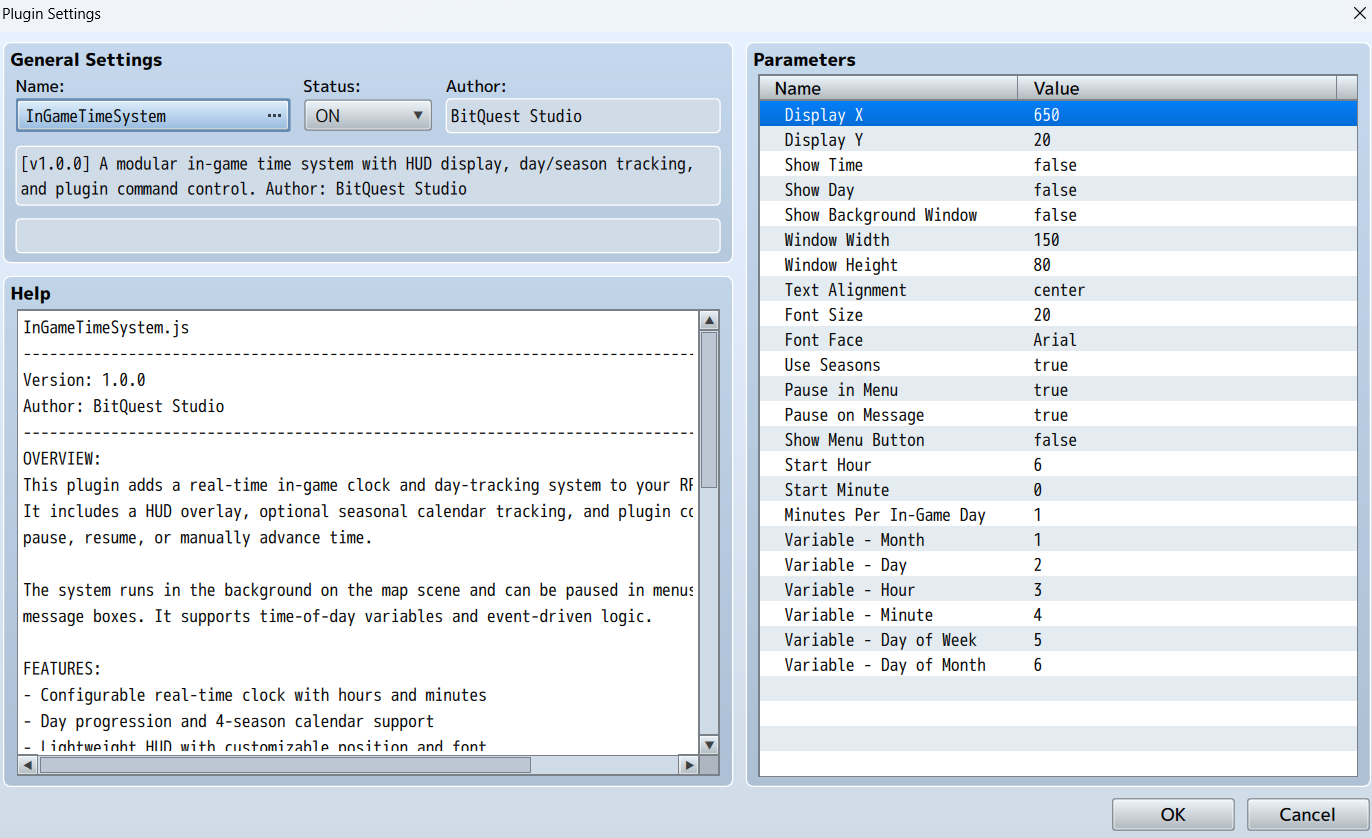
Task: Select the Variable - Minute parameter
Action: [x=1058, y=615]
